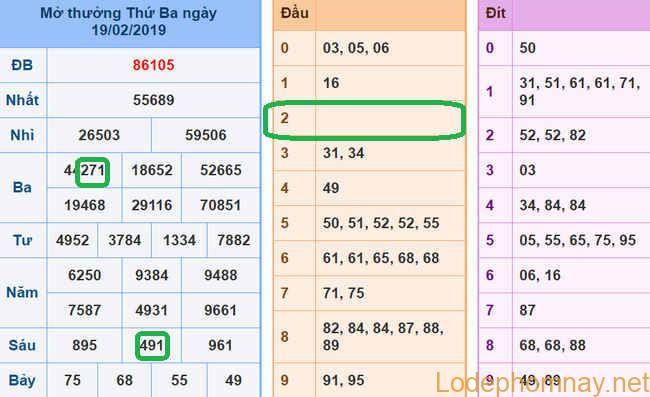
Task: Click Đít row 7 value 87
Action: pos(528,310)
